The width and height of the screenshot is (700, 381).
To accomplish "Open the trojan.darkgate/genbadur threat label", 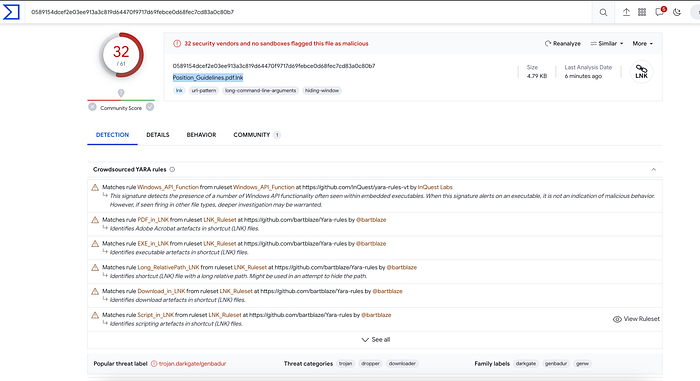I will click(192, 364).
